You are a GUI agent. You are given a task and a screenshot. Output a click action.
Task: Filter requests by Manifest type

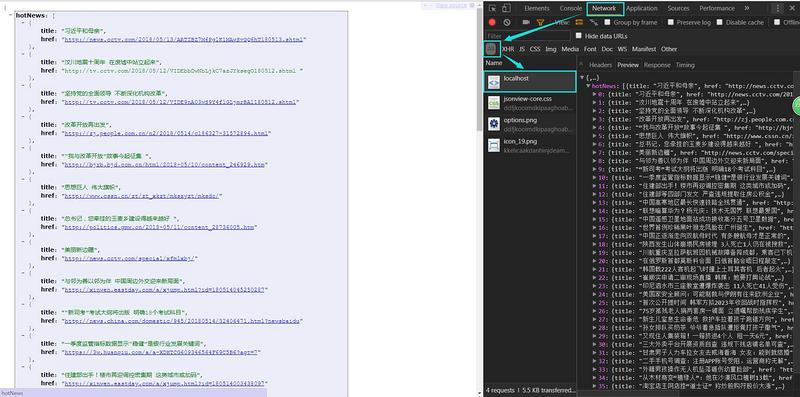[x=644, y=49]
